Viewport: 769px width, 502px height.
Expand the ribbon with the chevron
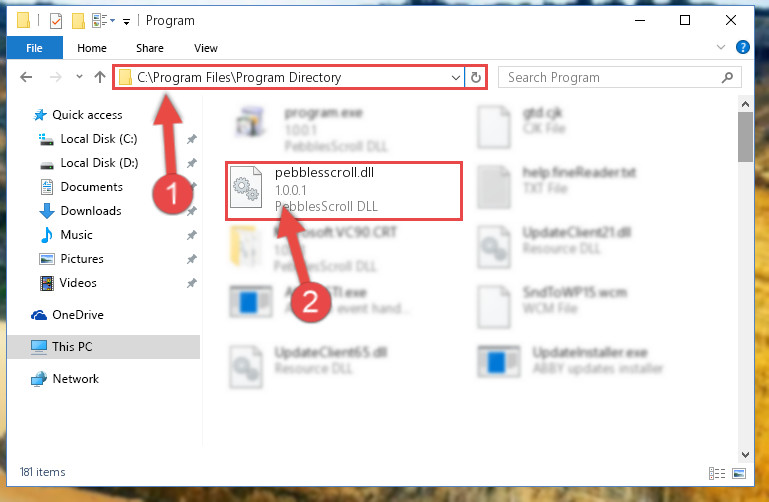point(721,47)
